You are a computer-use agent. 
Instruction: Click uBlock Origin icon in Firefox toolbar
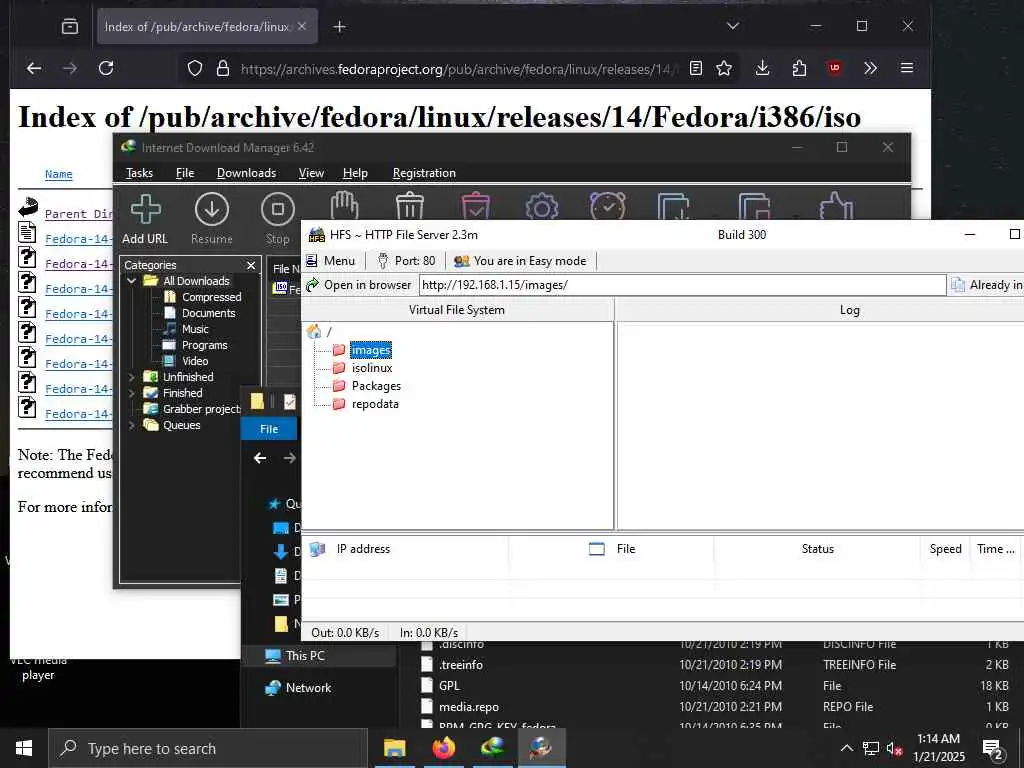pos(835,68)
